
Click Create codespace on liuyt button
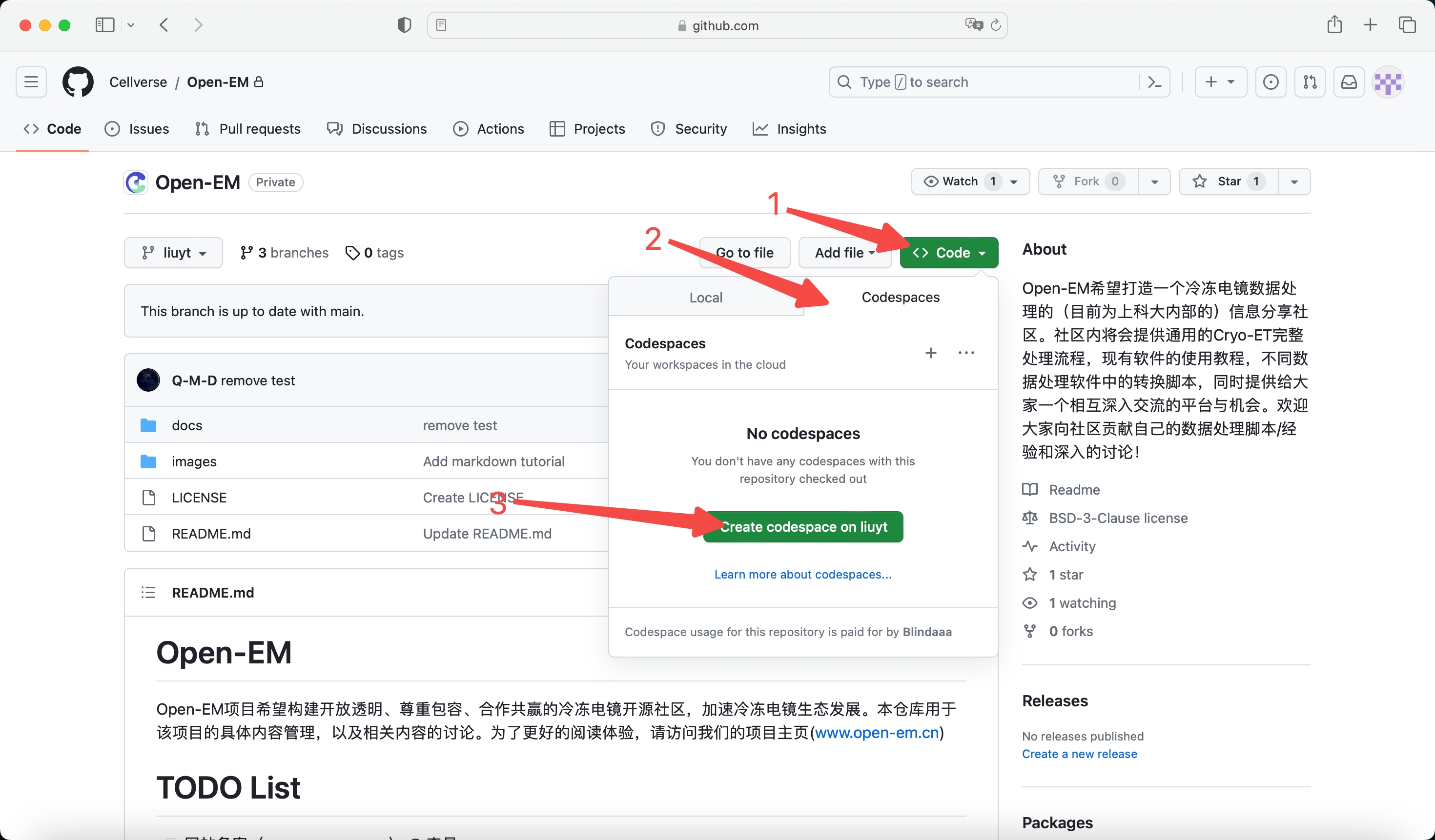click(x=803, y=526)
